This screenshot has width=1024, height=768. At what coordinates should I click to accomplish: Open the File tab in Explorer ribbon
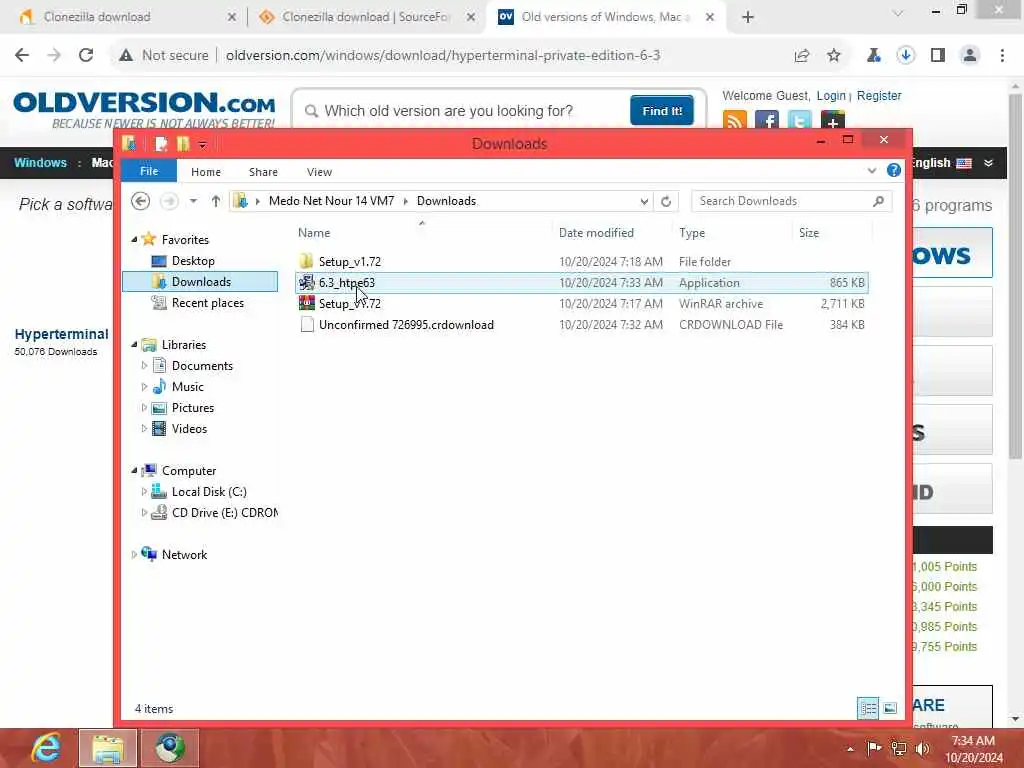[149, 171]
